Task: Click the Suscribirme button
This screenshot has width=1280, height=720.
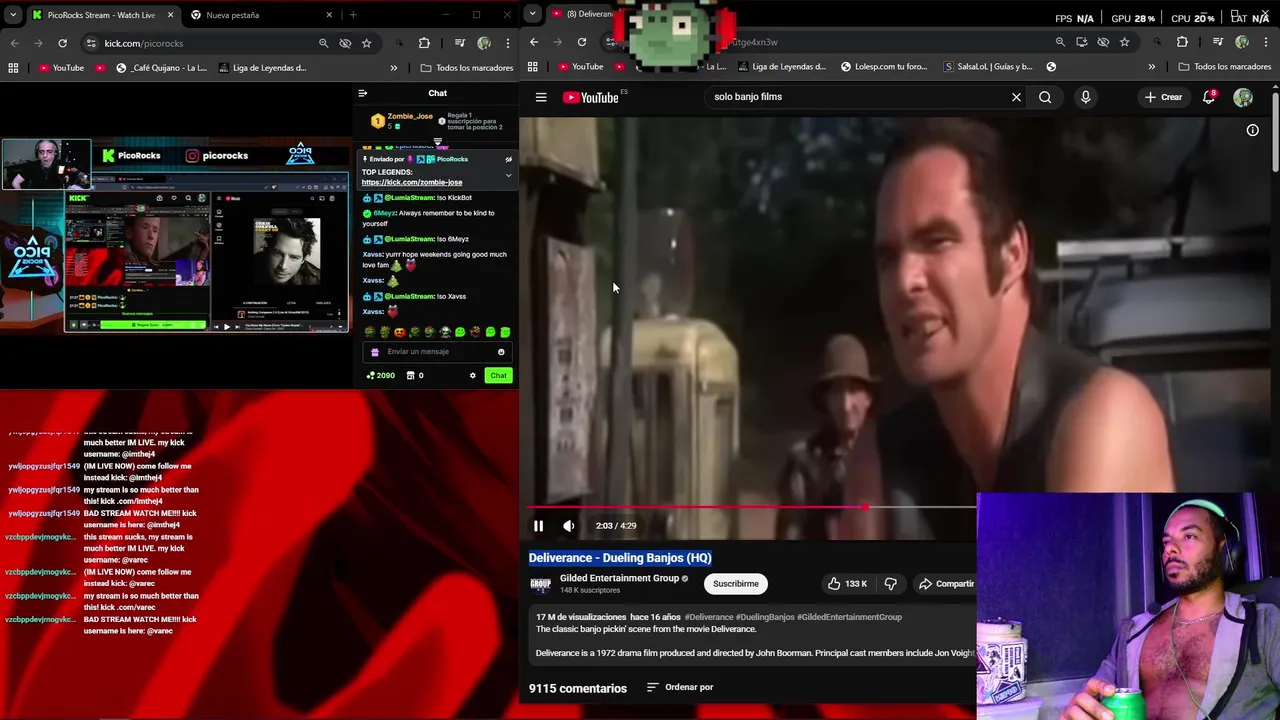Action: (x=735, y=584)
